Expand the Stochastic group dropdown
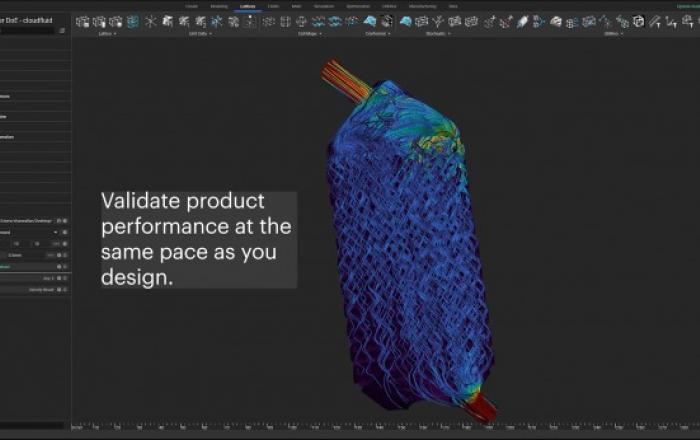 point(438,33)
